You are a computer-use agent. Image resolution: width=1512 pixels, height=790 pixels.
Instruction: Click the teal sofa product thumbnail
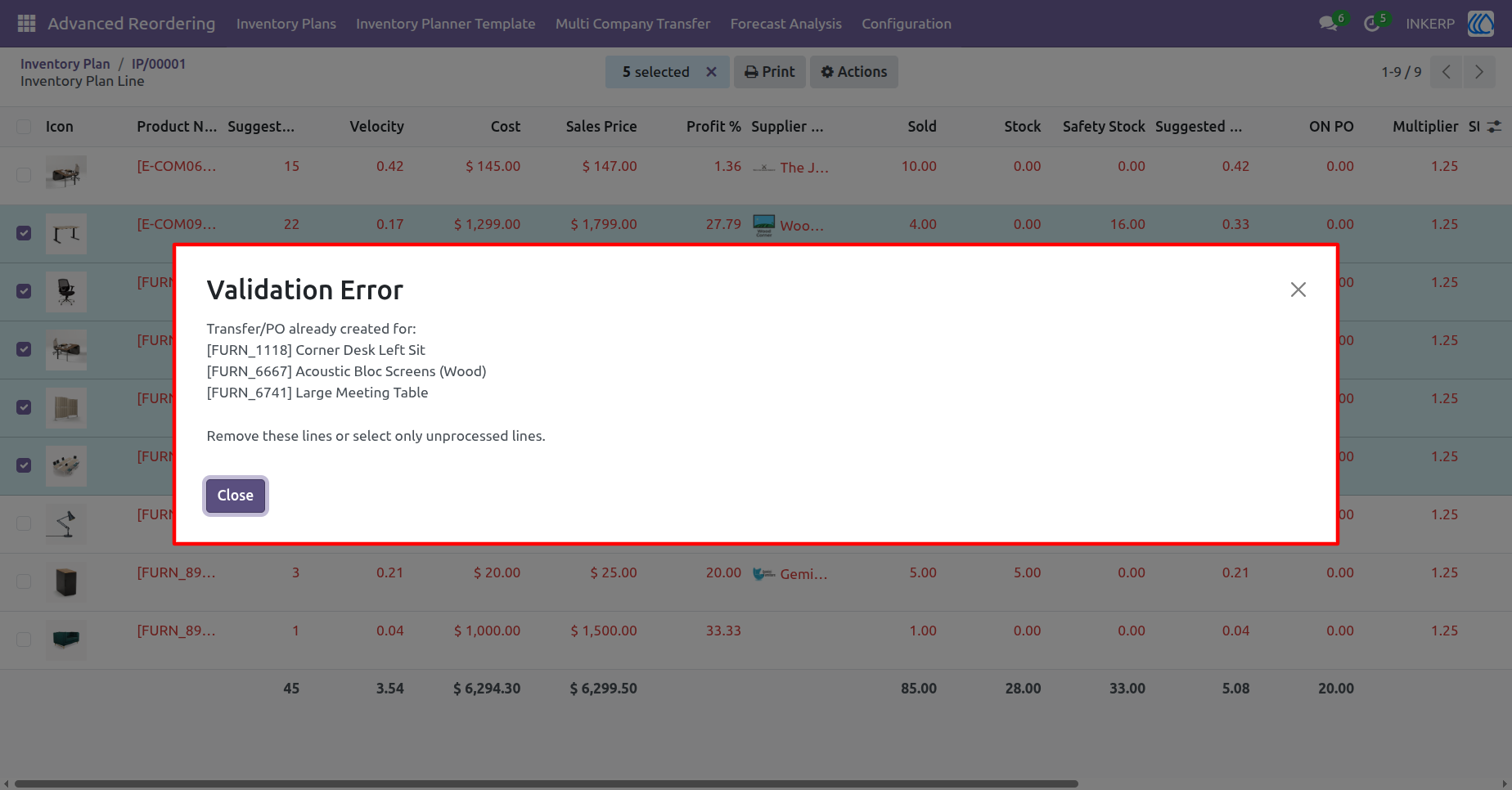(66, 640)
